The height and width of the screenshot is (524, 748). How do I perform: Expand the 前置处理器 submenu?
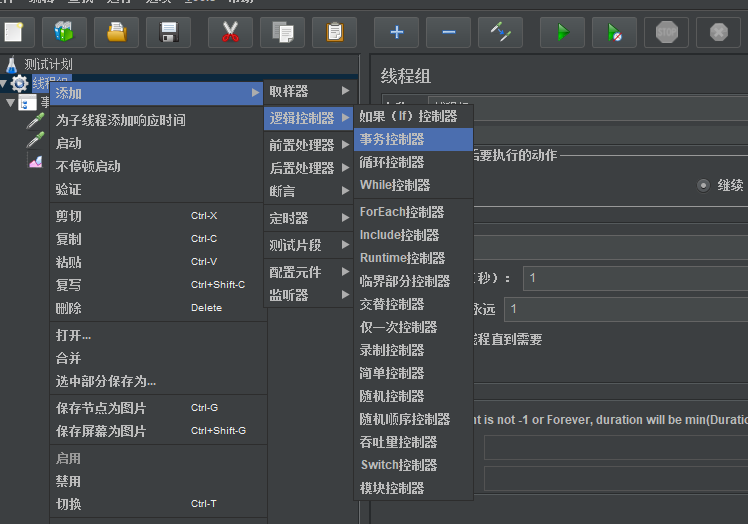309,145
